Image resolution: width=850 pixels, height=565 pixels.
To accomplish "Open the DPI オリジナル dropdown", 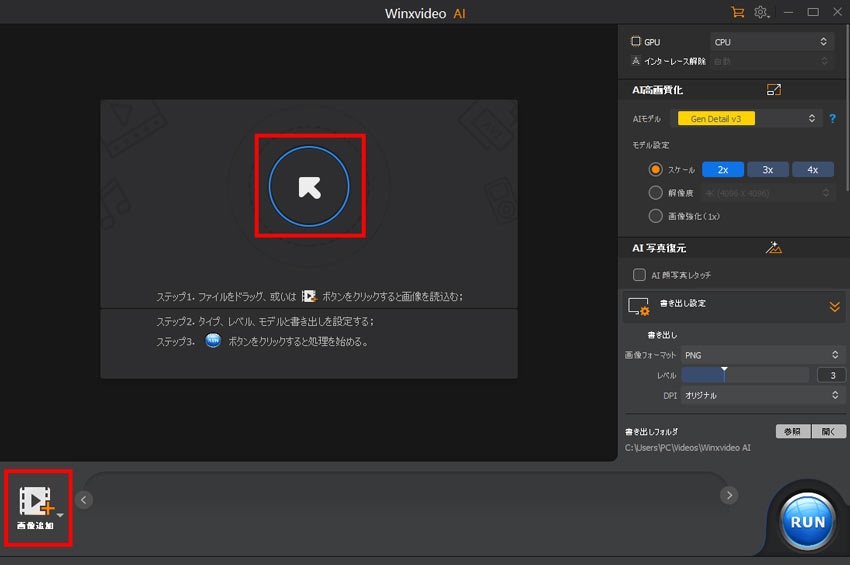I will point(762,395).
